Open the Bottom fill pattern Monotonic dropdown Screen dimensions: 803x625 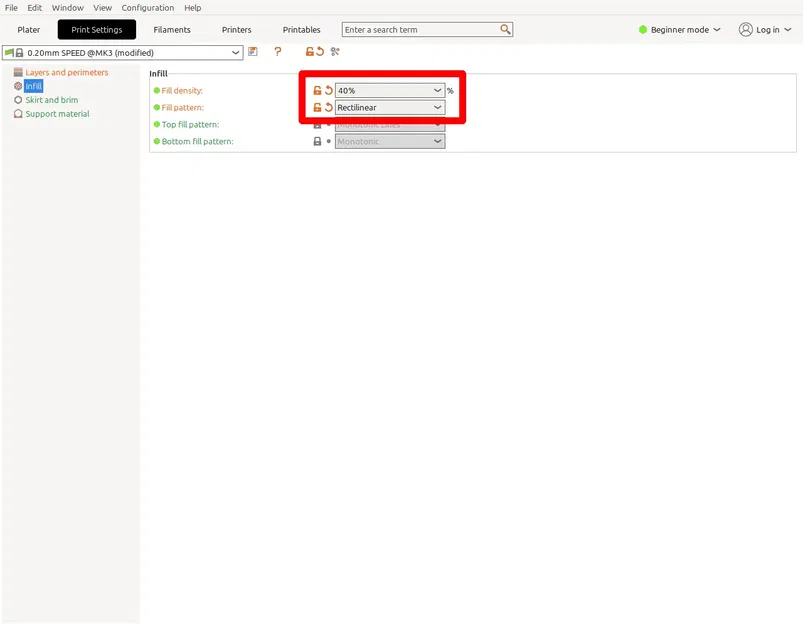pyautogui.click(x=390, y=141)
